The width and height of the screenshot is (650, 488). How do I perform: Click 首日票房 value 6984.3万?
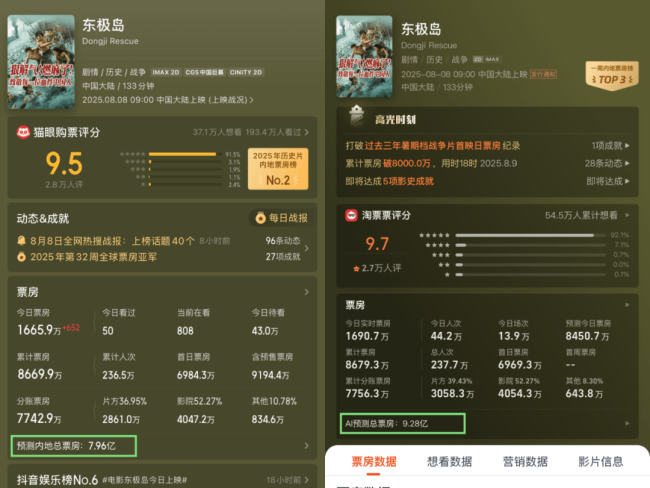click(x=196, y=375)
